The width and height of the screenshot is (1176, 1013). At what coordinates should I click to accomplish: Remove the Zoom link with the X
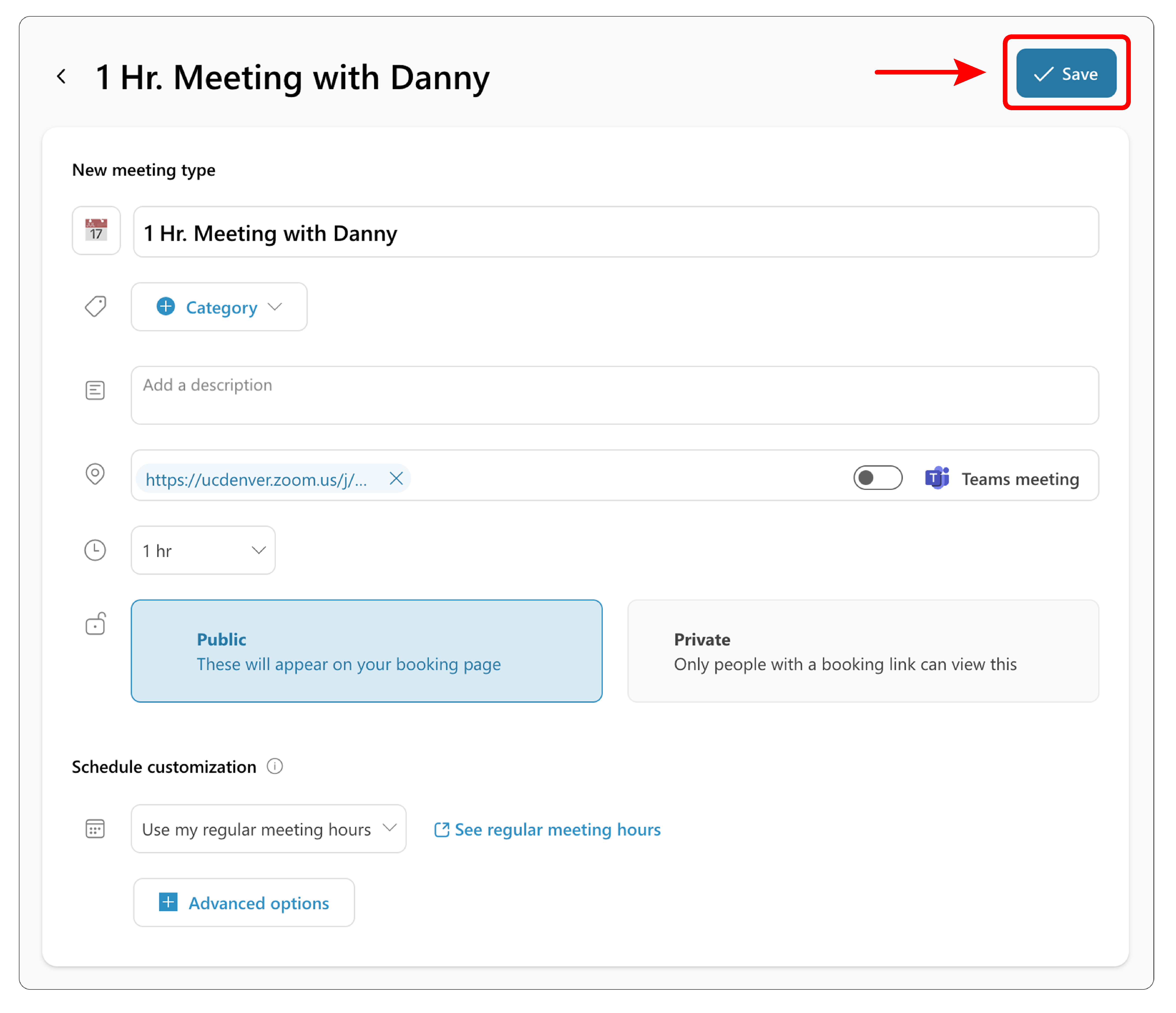click(396, 479)
